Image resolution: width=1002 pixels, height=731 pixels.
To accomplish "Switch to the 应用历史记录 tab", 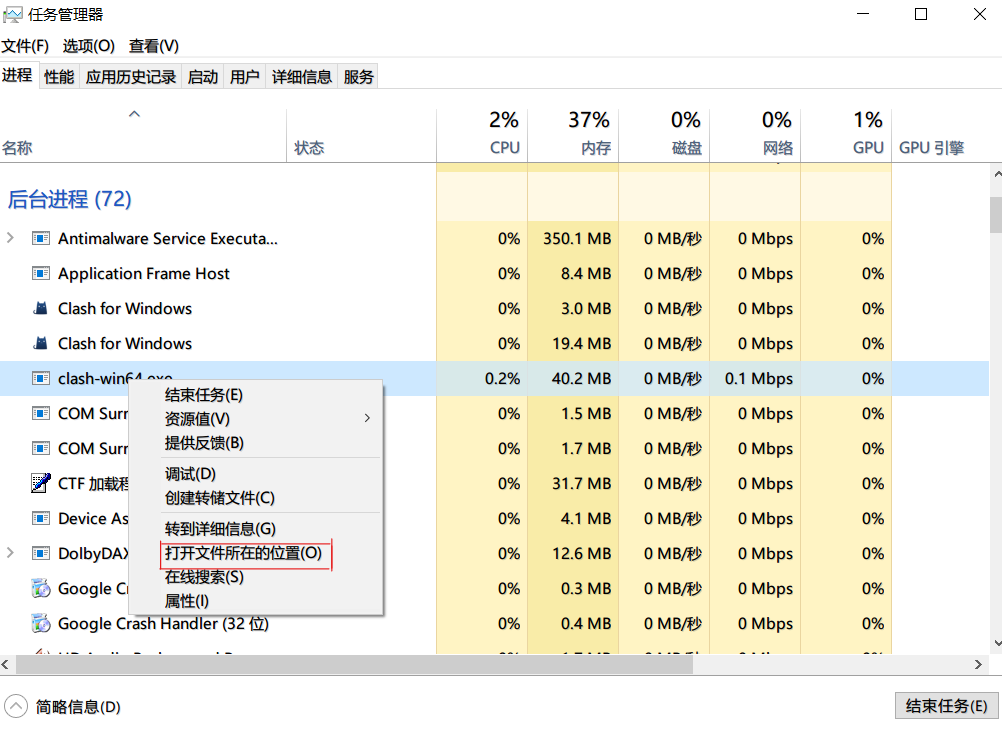I will coord(131,77).
